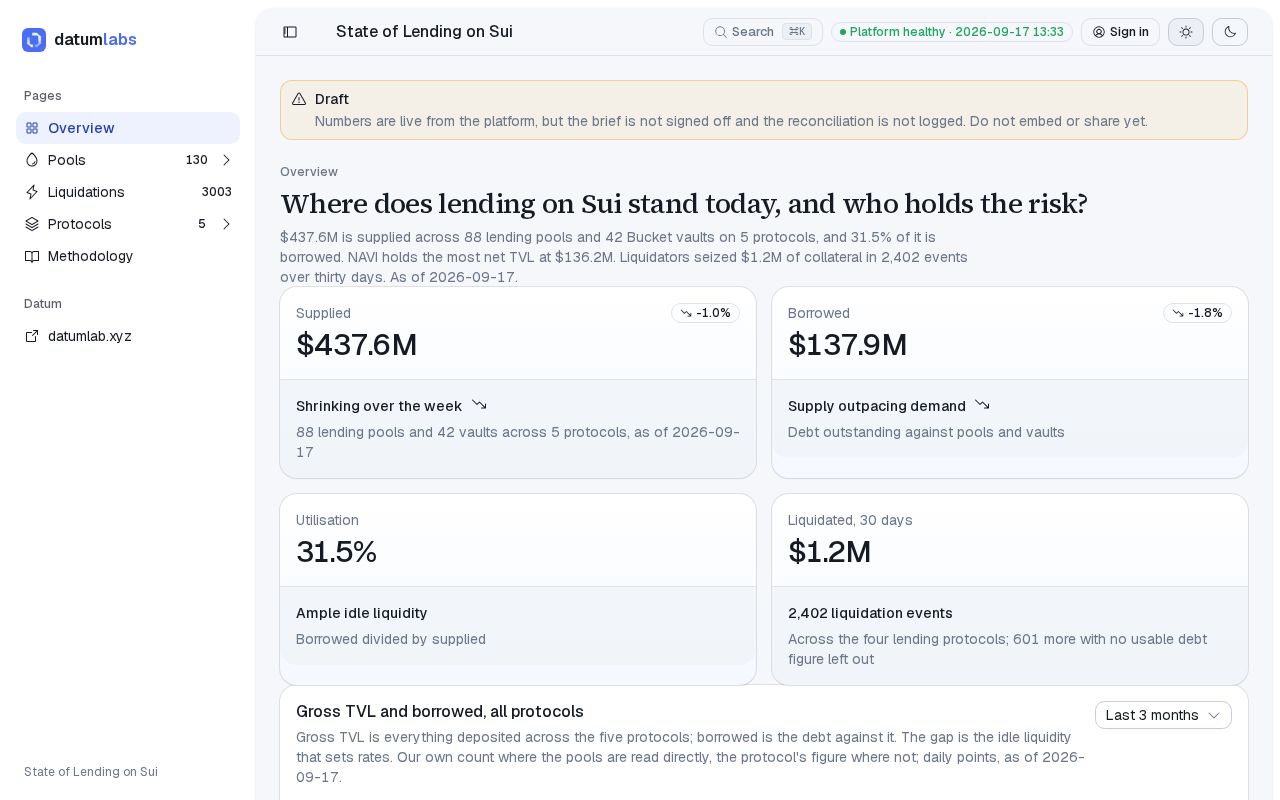The image size is (1280, 800).
Task: Open the Methodology page
Action: [128, 256]
